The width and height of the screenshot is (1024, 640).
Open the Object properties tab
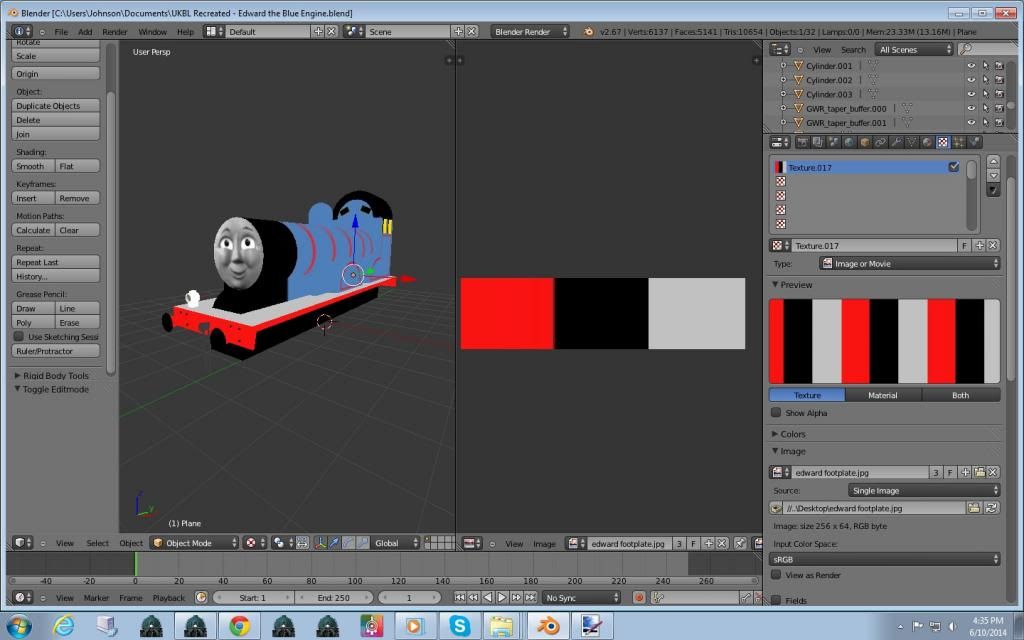pos(865,142)
